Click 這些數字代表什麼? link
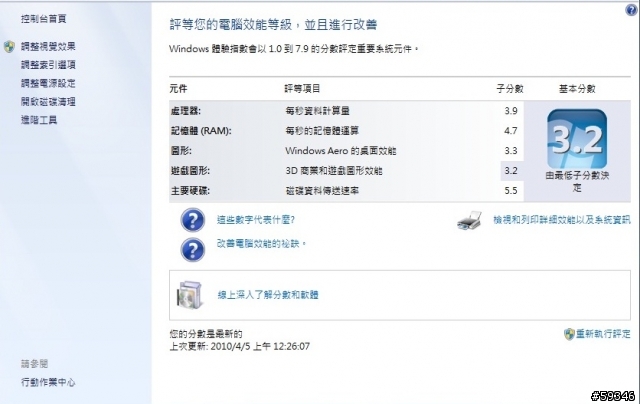This screenshot has height=404, width=640. click(256, 220)
